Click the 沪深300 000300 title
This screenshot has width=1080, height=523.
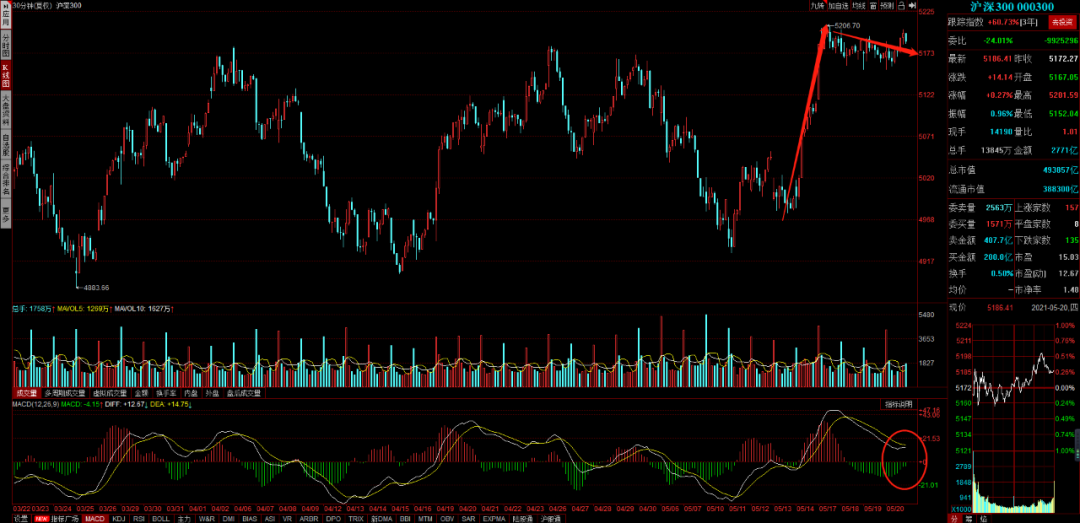(1012, 6)
